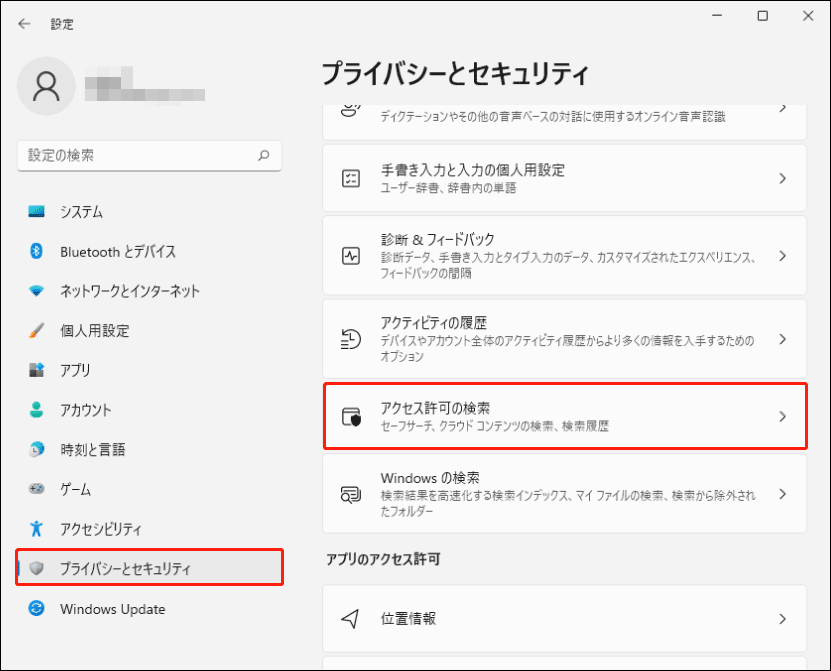Screen dimensions: 831x671
Task: Expand the Windows の検索 chevron
Action: [x=782, y=494]
